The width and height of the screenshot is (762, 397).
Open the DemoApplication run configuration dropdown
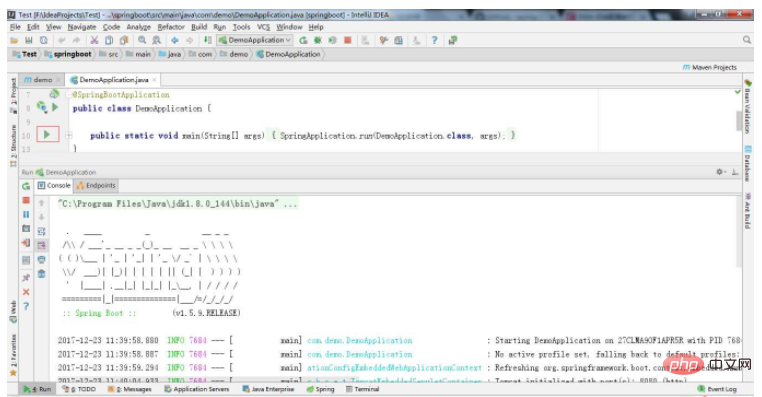tap(255, 40)
